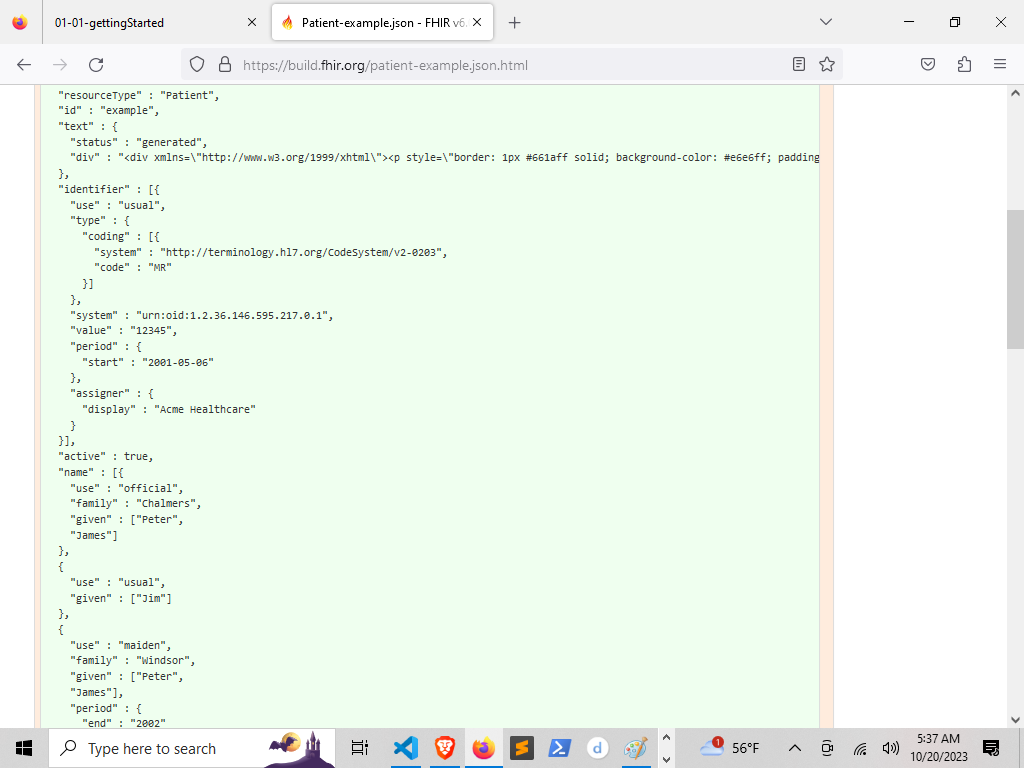Click the "end" : "2002" period line
Image resolution: width=1024 pixels, height=768 pixels.
click(124, 724)
